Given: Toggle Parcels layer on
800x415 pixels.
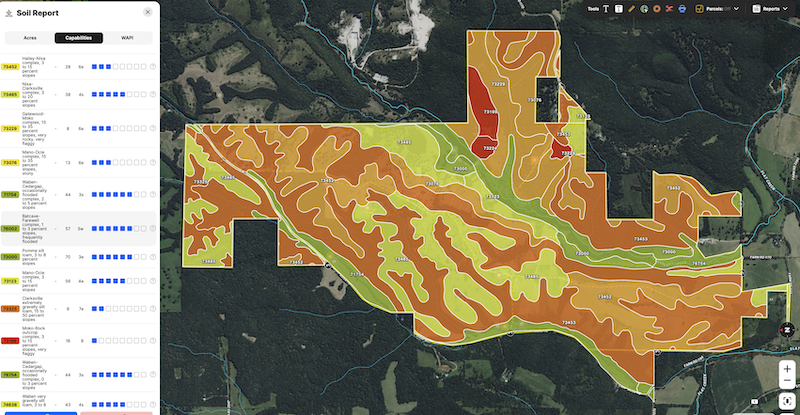Looking at the screenshot, I should 699,8.
